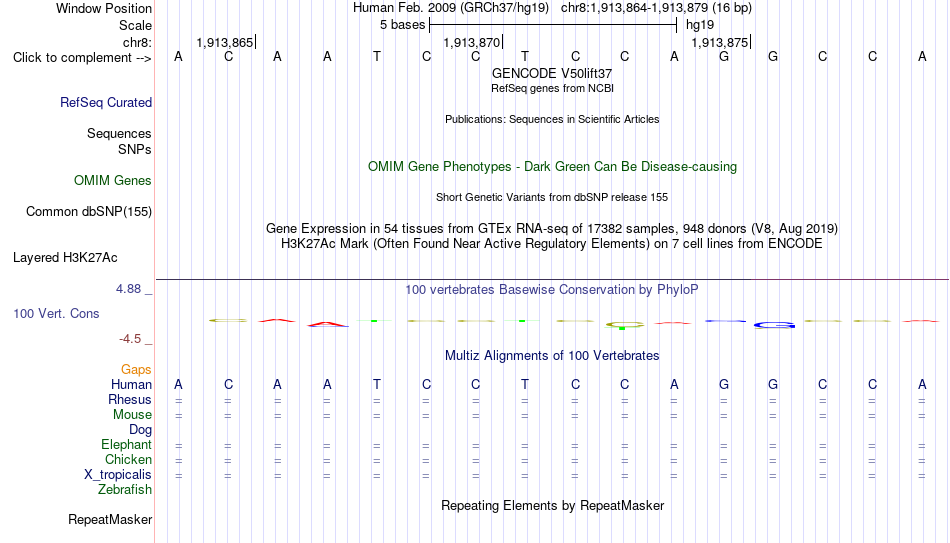Viewport: 950px width, 543px height.
Task: Click the Scale ruler label
Action: [135, 25]
